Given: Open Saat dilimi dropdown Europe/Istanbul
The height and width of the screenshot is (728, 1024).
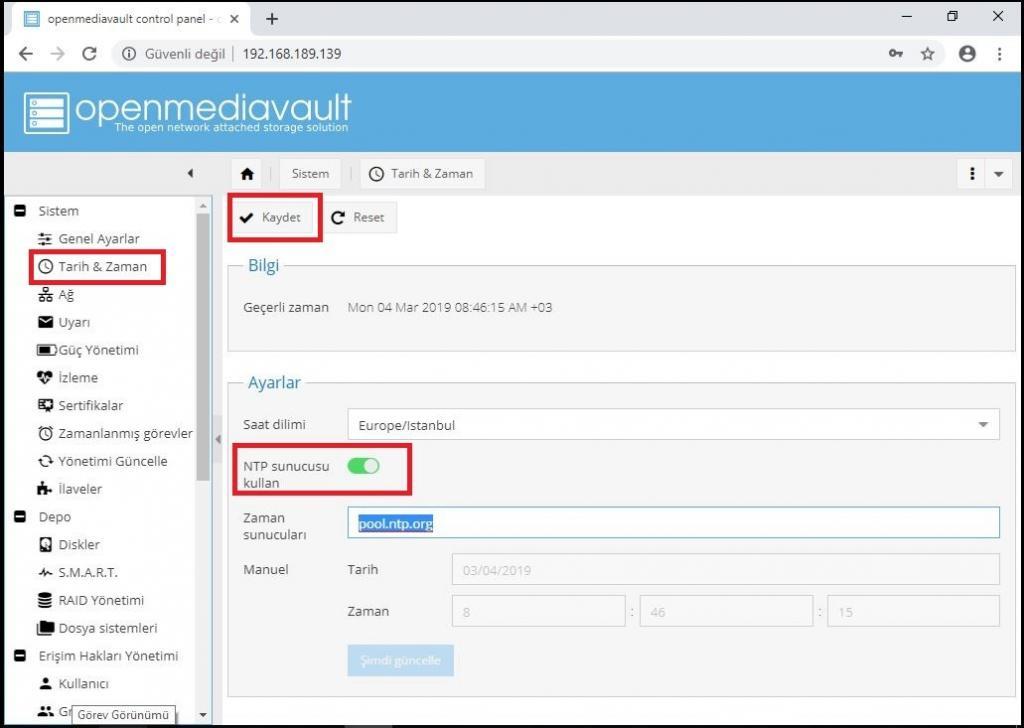Looking at the screenshot, I should (x=673, y=425).
